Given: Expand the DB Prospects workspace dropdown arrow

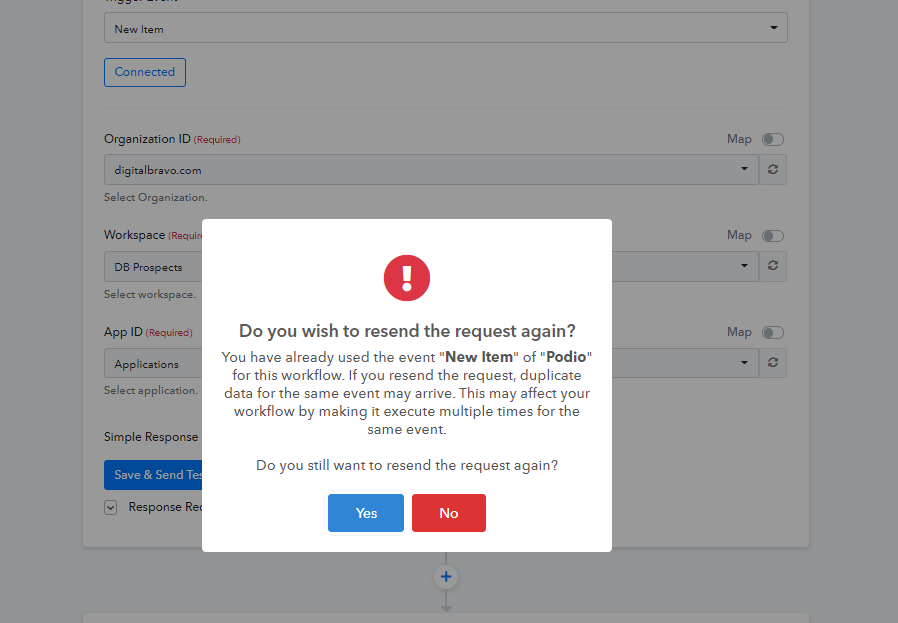Looking at the screenshot, I should (x=744, y=266).
